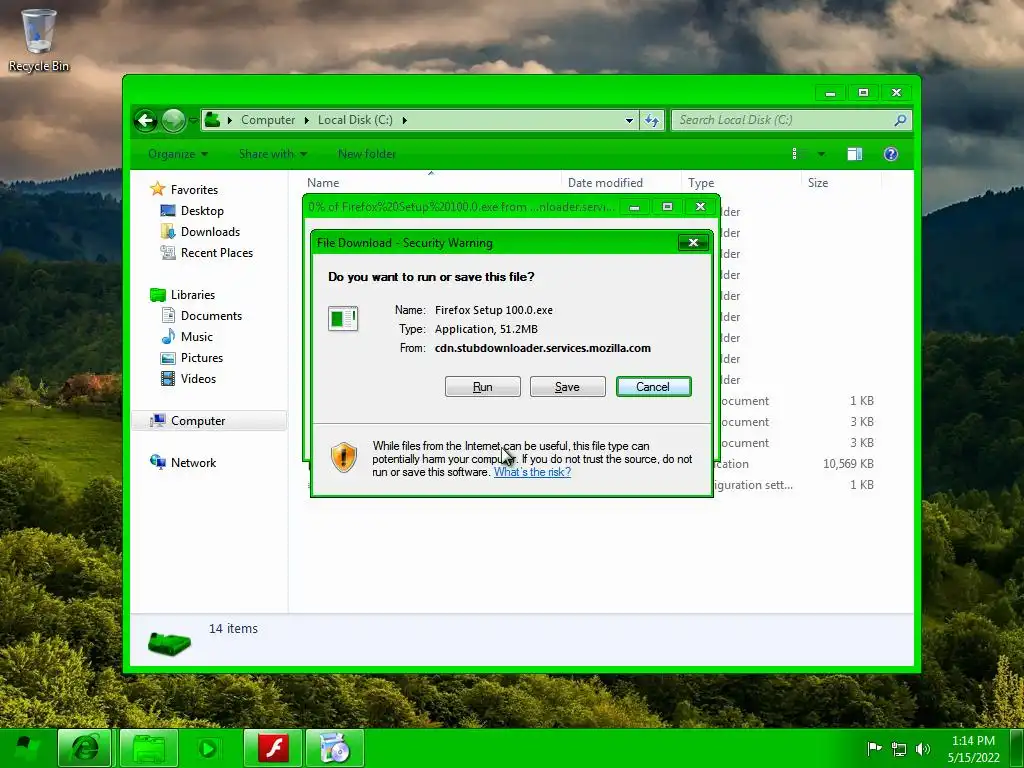Screen dimensions: 1024x768
Task: Focus the Search Local Disk (C:) field
Action: tap(782, 120)
